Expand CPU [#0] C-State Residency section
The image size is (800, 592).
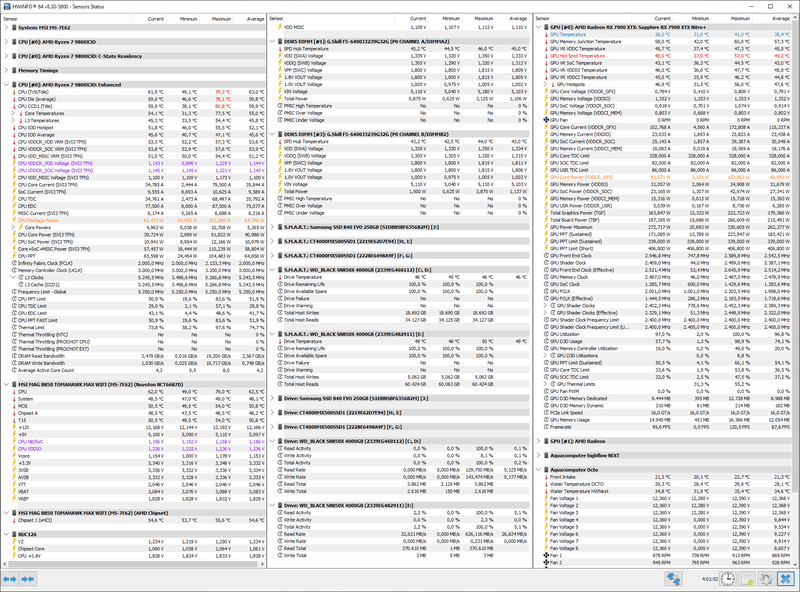point(6,56)
